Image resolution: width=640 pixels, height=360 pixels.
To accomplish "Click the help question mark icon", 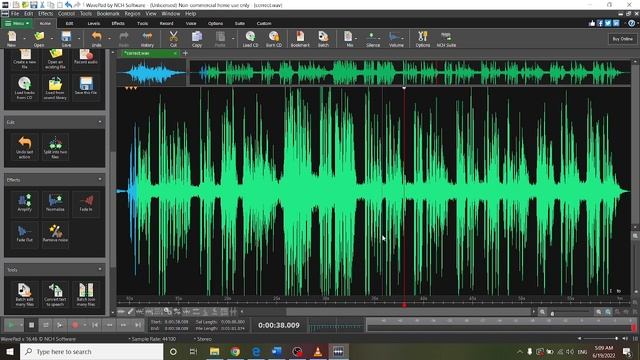I will coord(631,23).
